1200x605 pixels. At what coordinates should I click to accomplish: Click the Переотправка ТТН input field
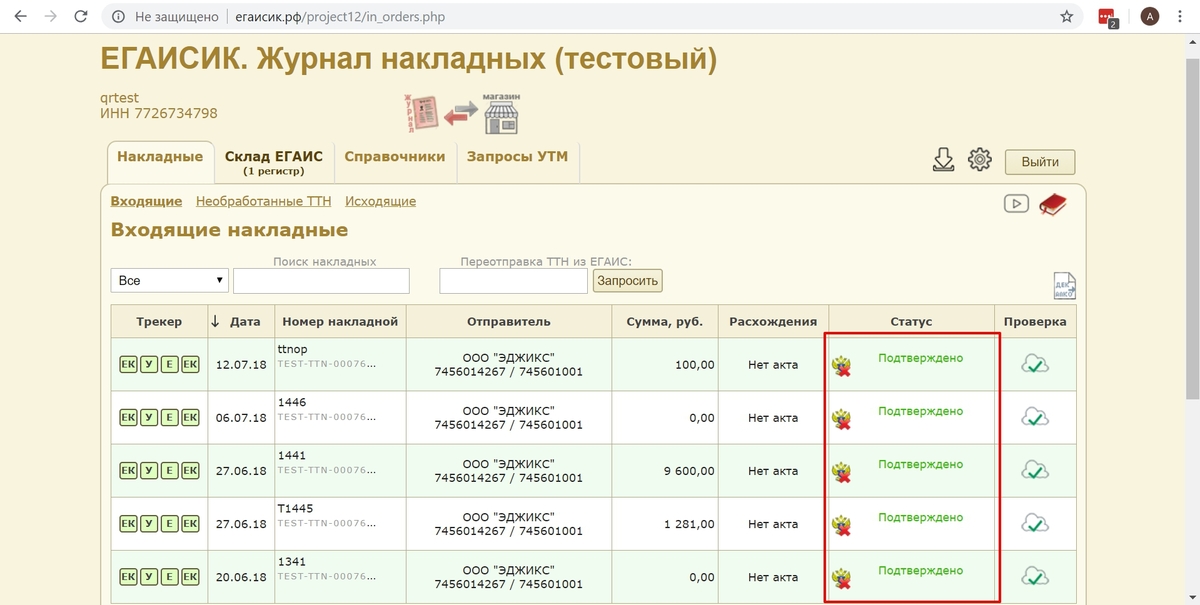coord(514,281)
